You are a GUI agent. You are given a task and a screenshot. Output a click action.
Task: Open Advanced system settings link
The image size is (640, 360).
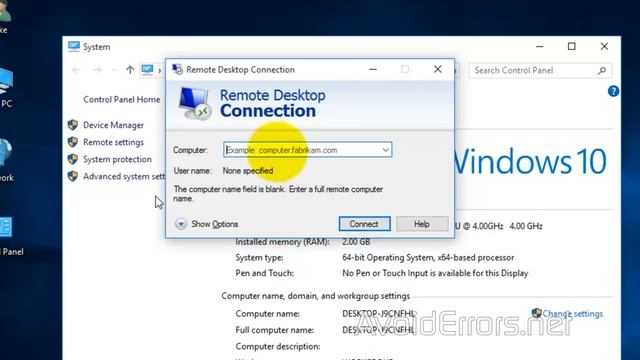point(124,176)
